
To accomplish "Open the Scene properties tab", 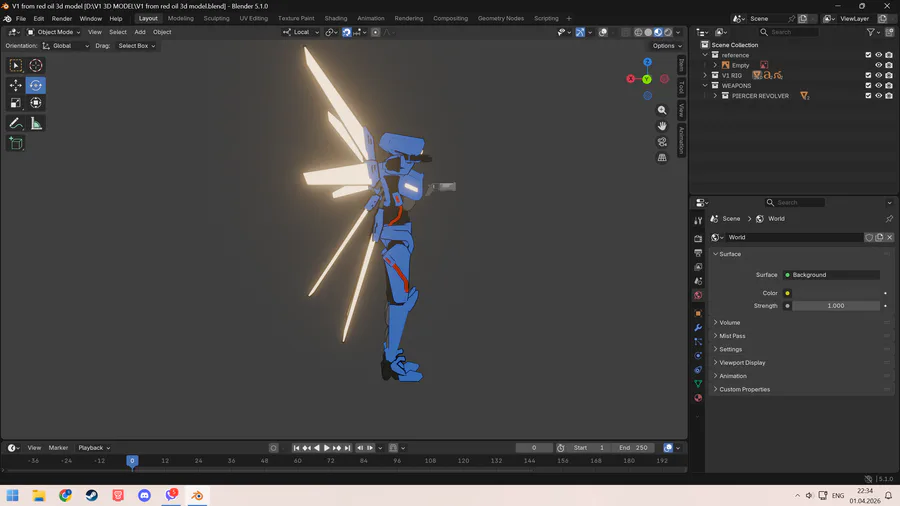I will (698, 281).
